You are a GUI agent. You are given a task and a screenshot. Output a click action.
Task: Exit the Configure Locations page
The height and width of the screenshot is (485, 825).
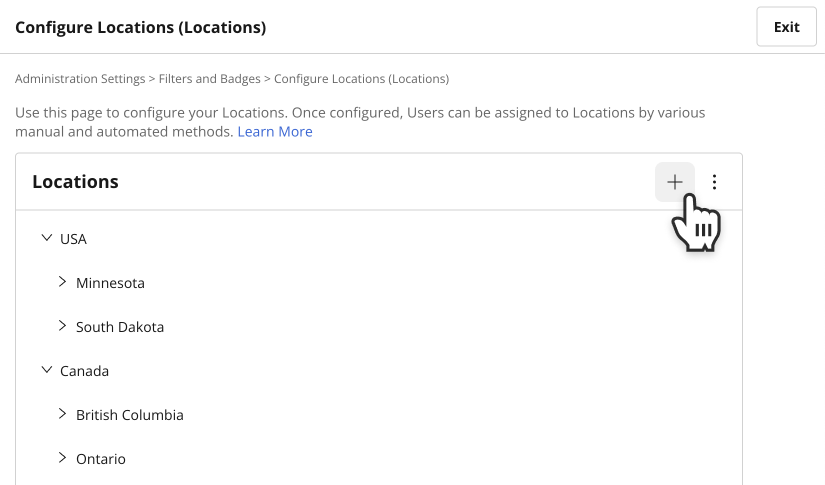pos(786,27)
